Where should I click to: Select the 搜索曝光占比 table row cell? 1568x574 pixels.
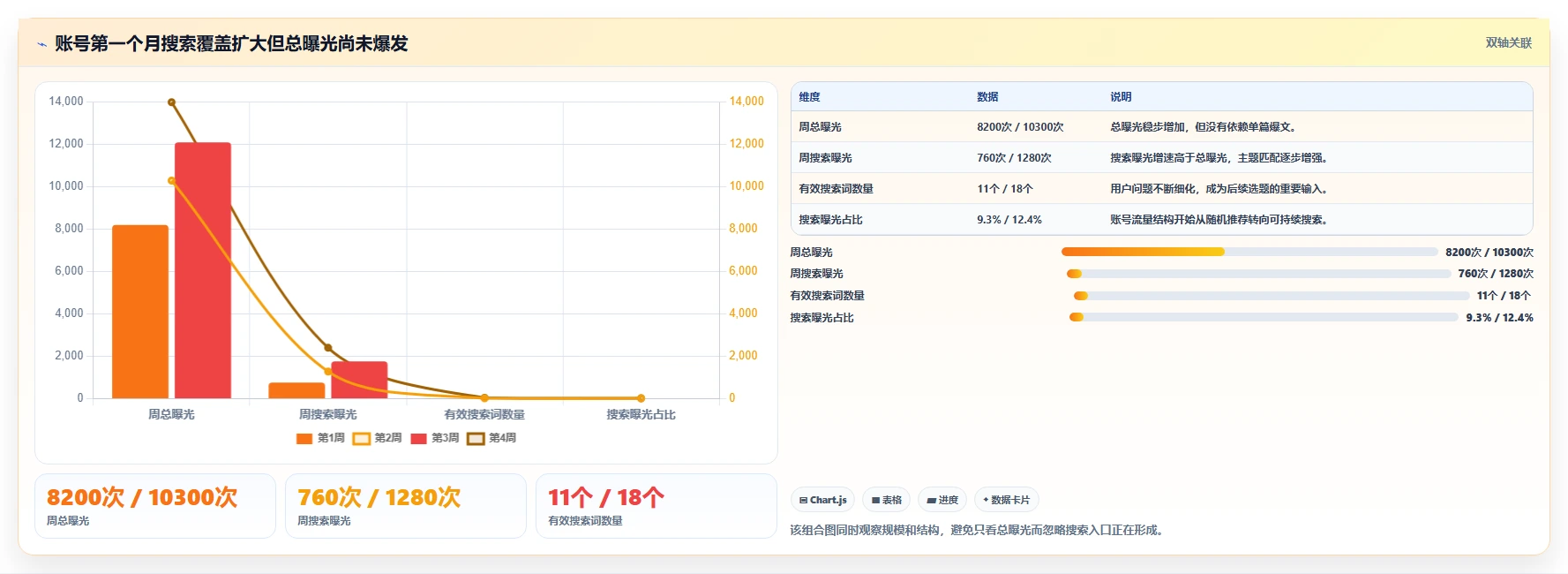coord(830,220)
